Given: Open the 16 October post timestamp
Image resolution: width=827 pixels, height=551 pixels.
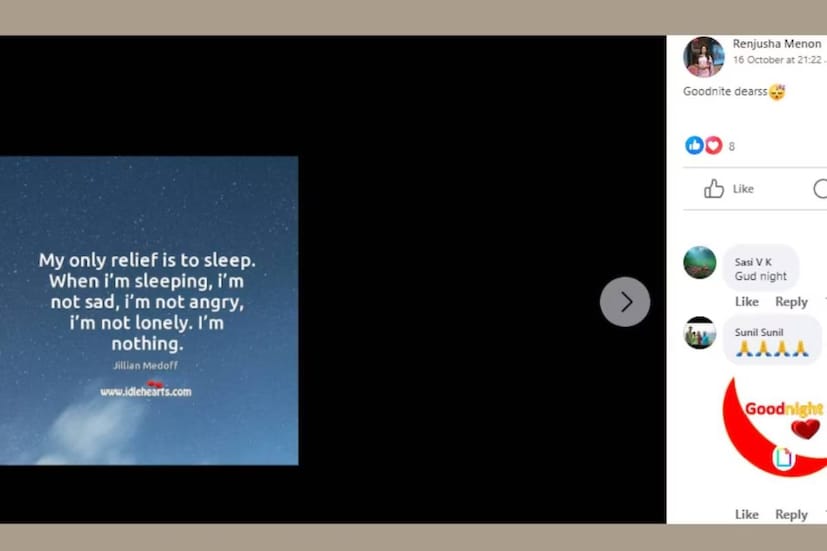Looking at the screenshot, I should tap(777, 60).
